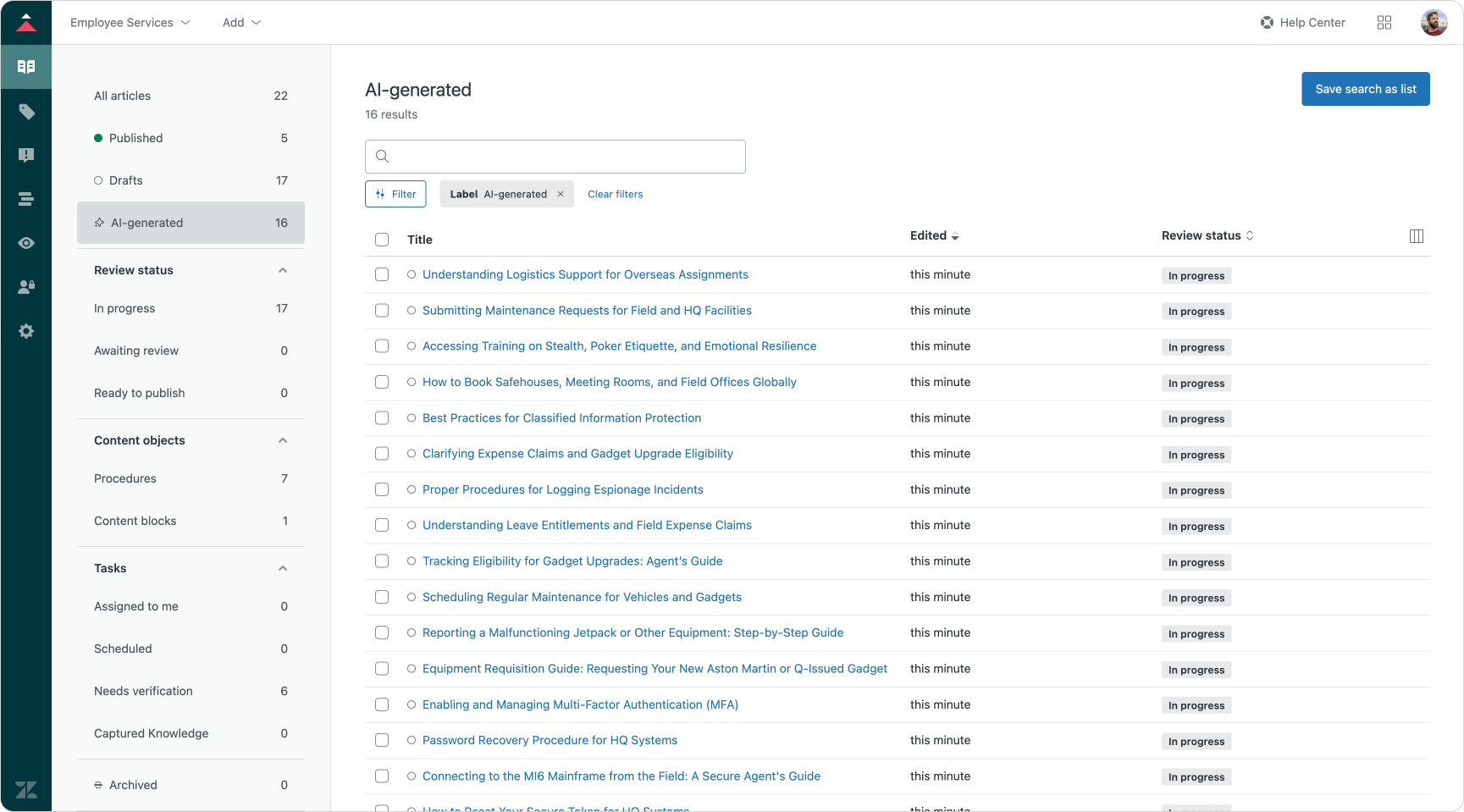Open the Procedures content objects list
Screen dimensions: 1464x812
[x=125, y=478]
